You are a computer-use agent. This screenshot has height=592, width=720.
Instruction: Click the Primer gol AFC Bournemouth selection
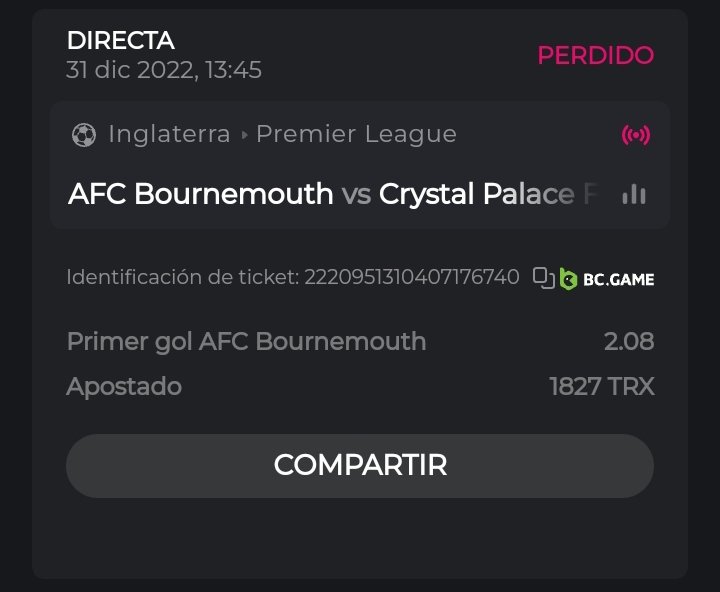pos(246,341)
